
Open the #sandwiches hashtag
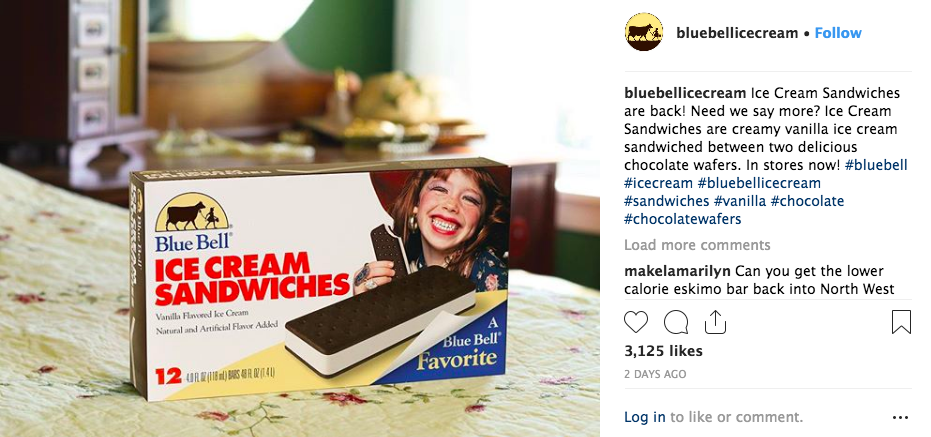[x=667, y=201]
